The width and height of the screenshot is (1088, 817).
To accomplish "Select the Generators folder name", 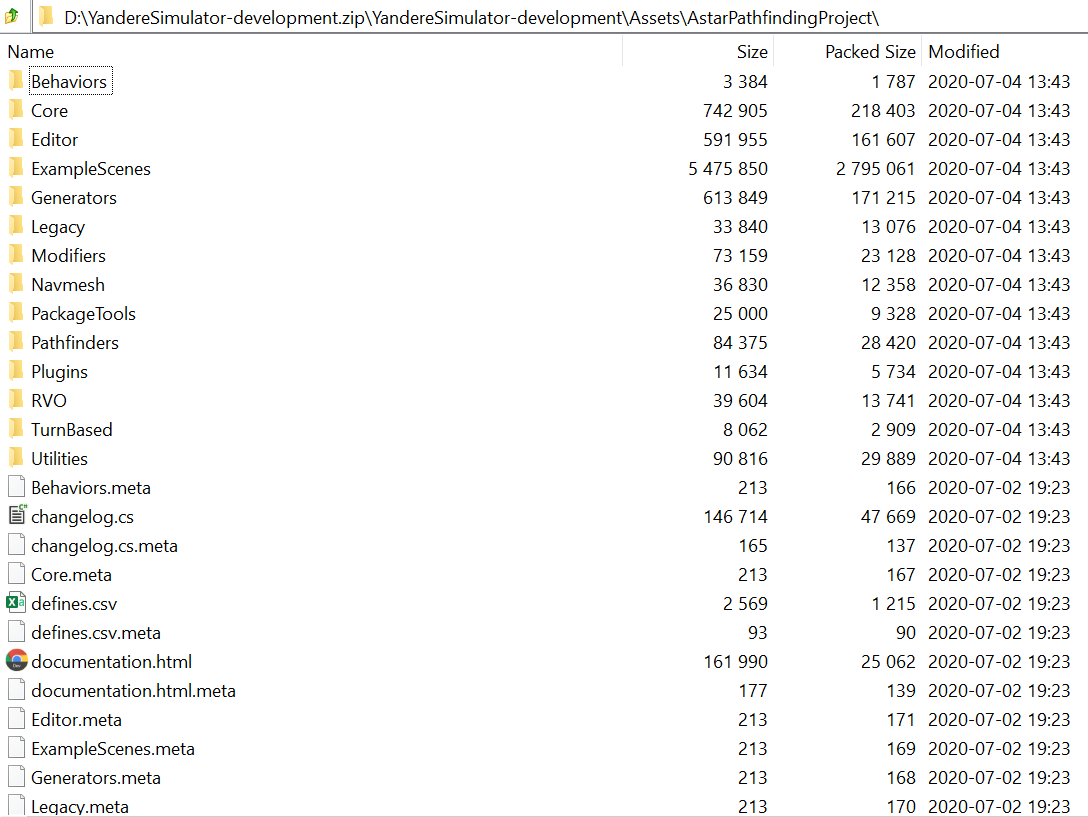I will point(74,198).
